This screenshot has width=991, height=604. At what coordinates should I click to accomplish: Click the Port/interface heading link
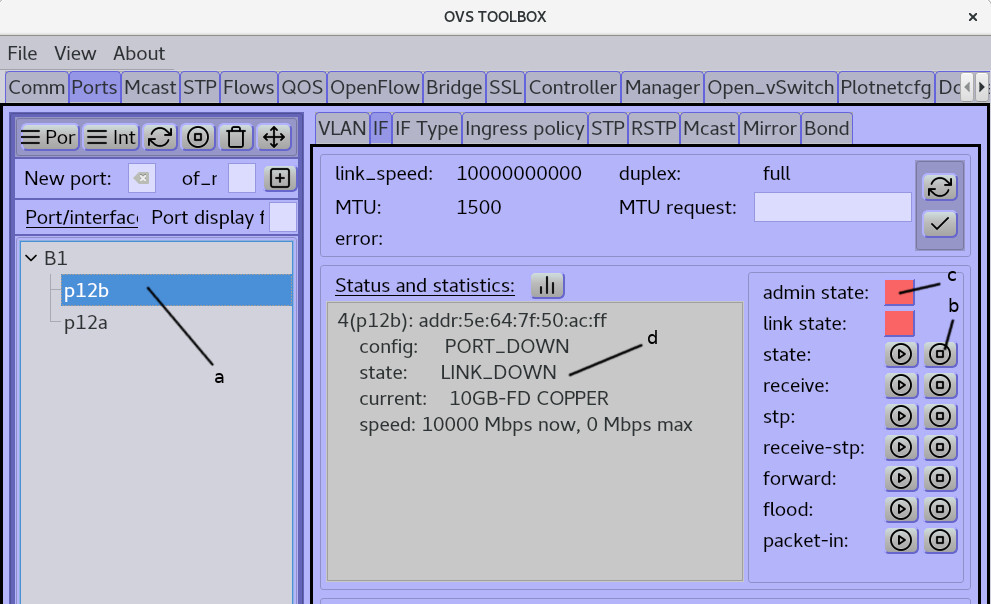point(82,217)
